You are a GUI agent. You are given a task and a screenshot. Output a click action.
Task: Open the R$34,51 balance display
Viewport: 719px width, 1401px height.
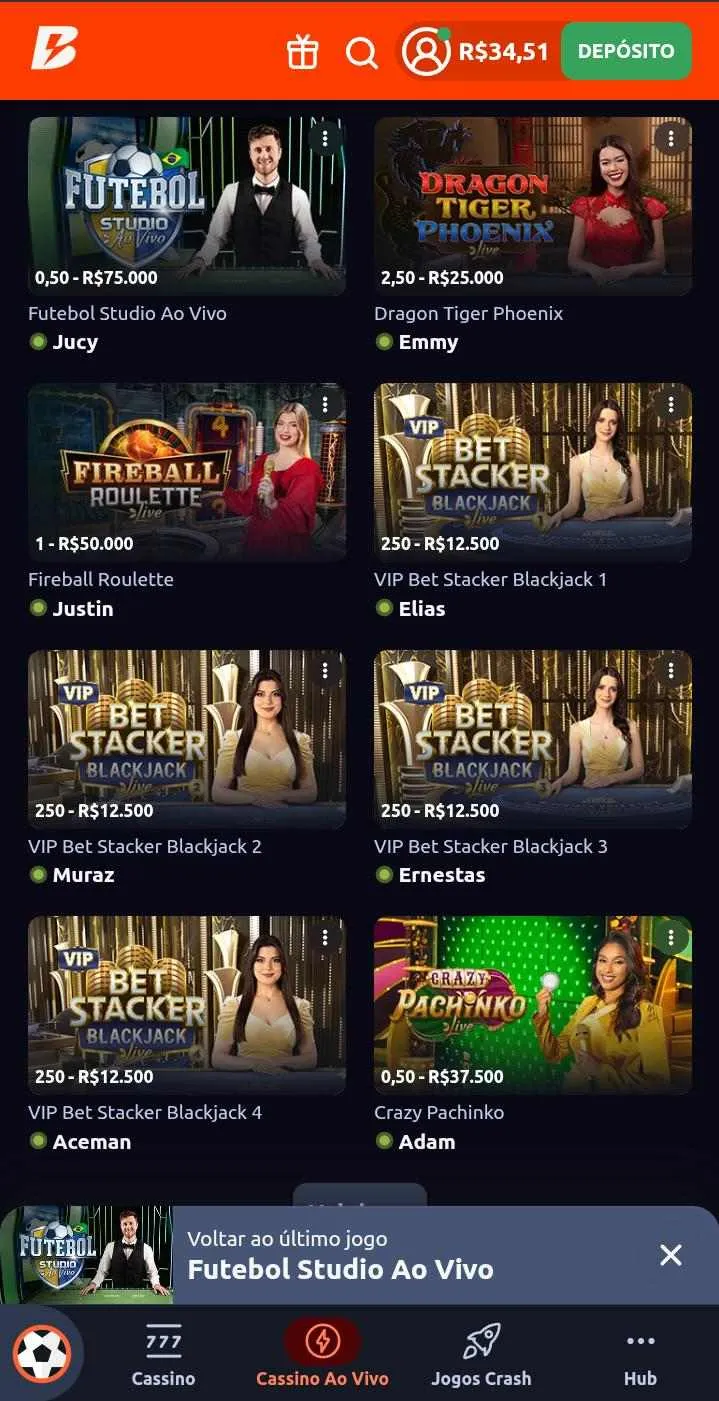coord(504,51)
